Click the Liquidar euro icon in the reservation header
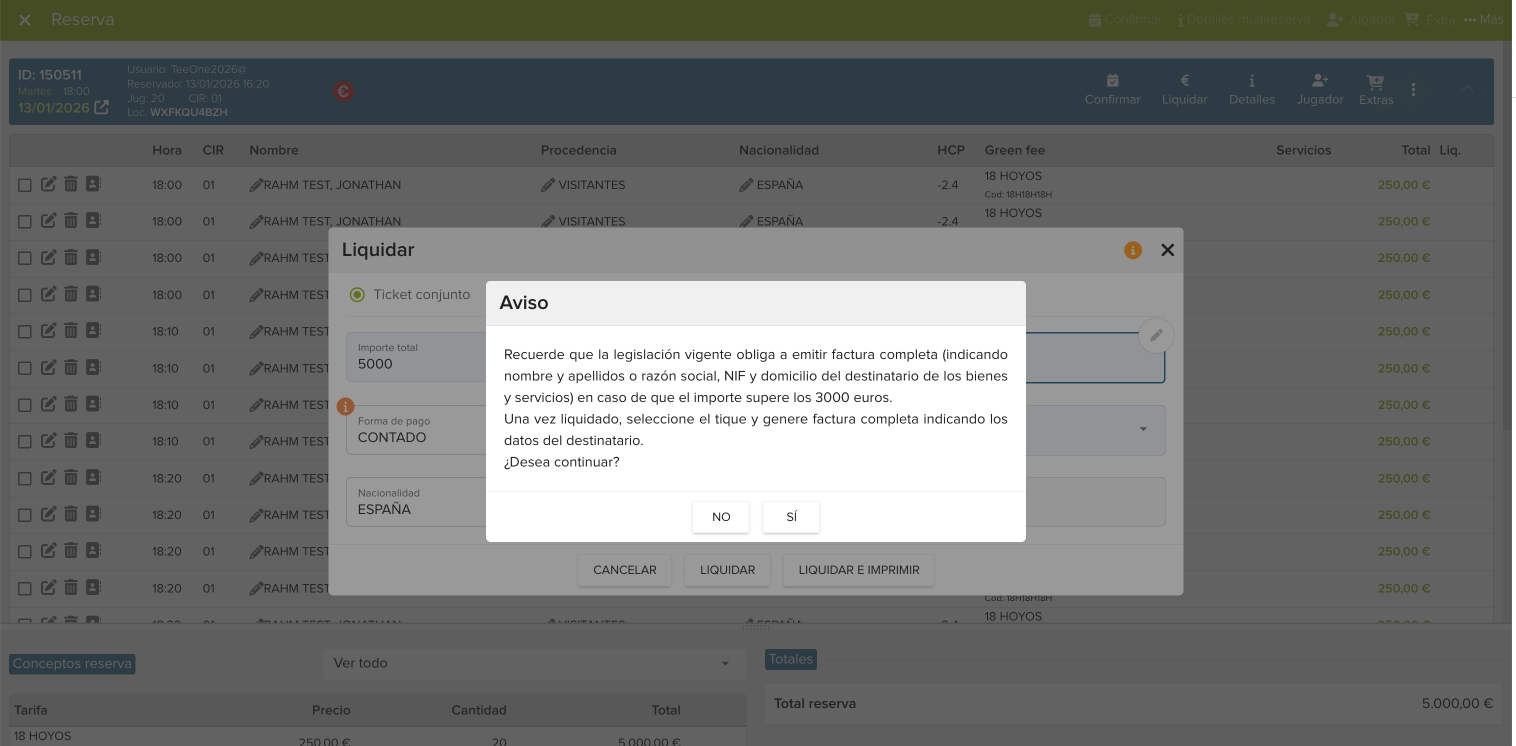The height and width of the screenshot is (746, 1516). [1184, 81]
